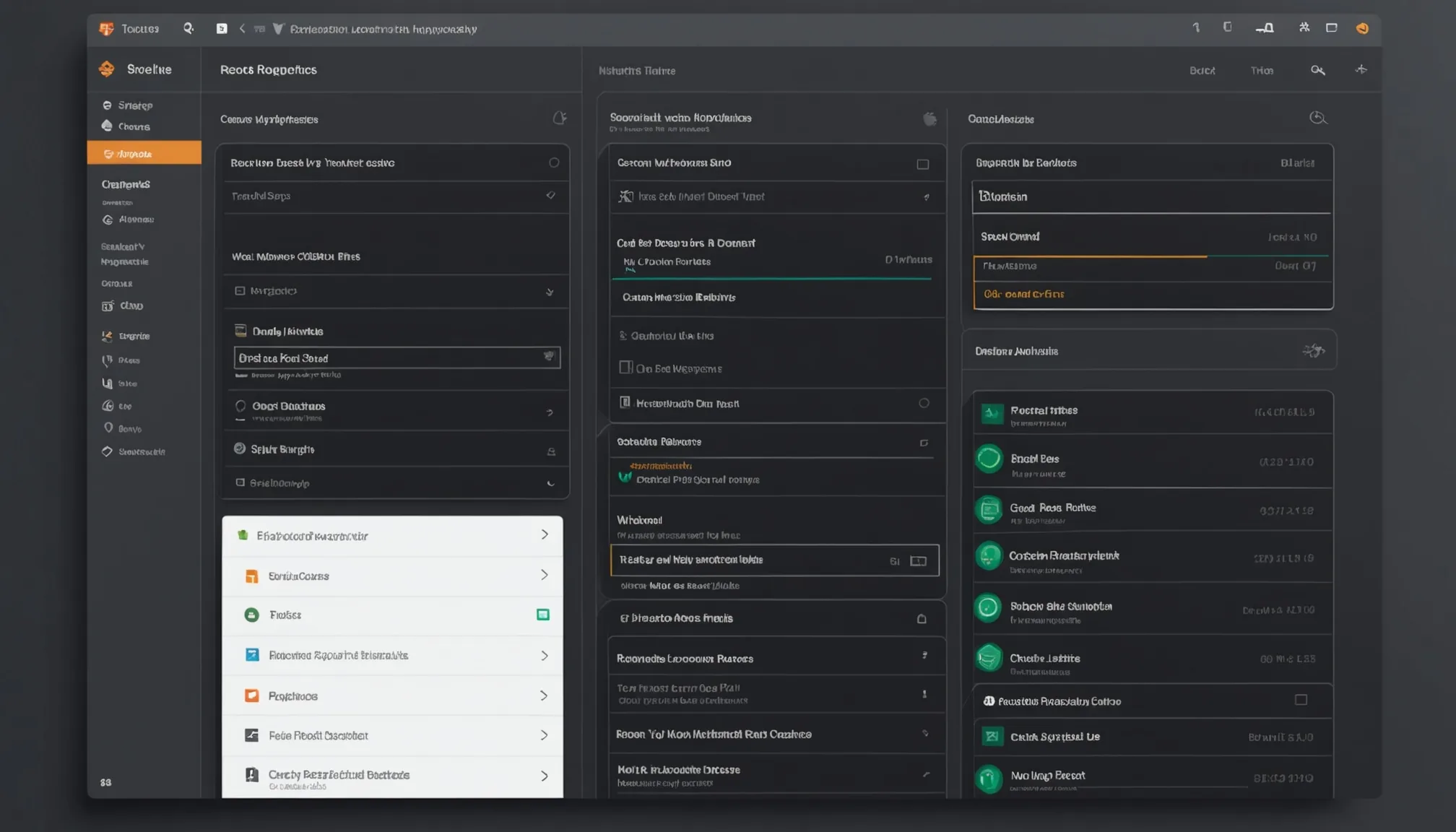This screenshot has height=832, width=1456.
Task: Click the orange progress bar under Sruen Omnd
Action: click(1091, 256)
